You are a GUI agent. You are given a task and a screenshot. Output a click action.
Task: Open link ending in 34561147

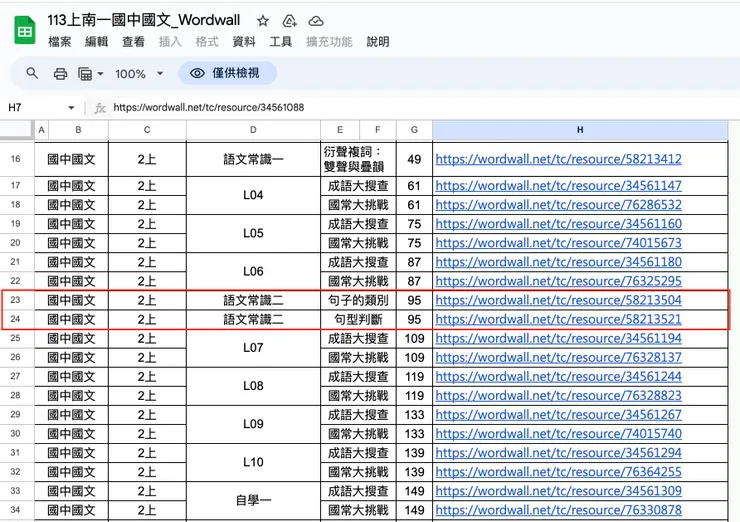(558, 186)
